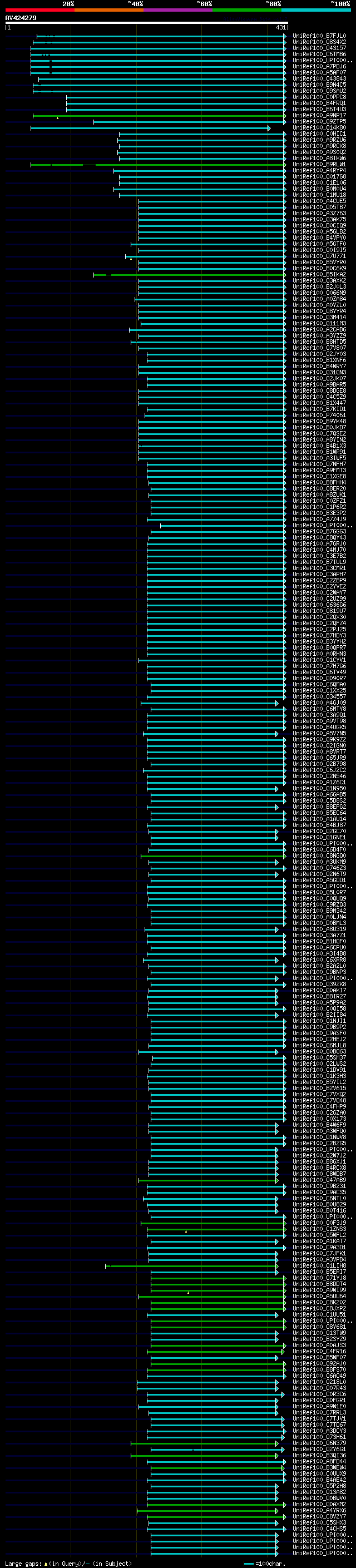Open hit UniRef100_C6TMB6

coord(319,54)
